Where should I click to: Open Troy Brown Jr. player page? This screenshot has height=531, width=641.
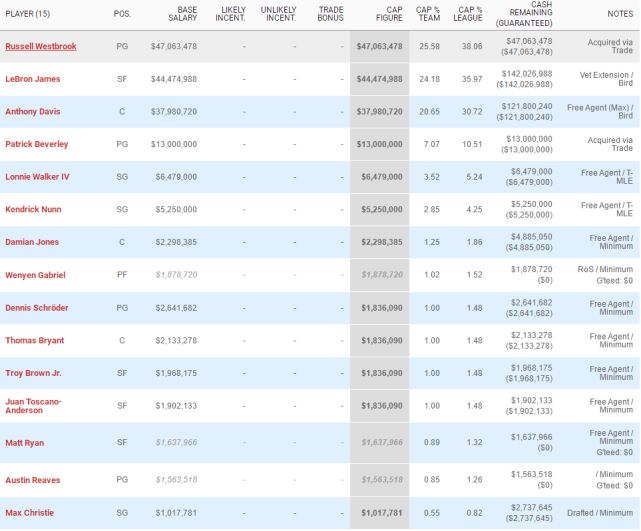click(33, 373)
